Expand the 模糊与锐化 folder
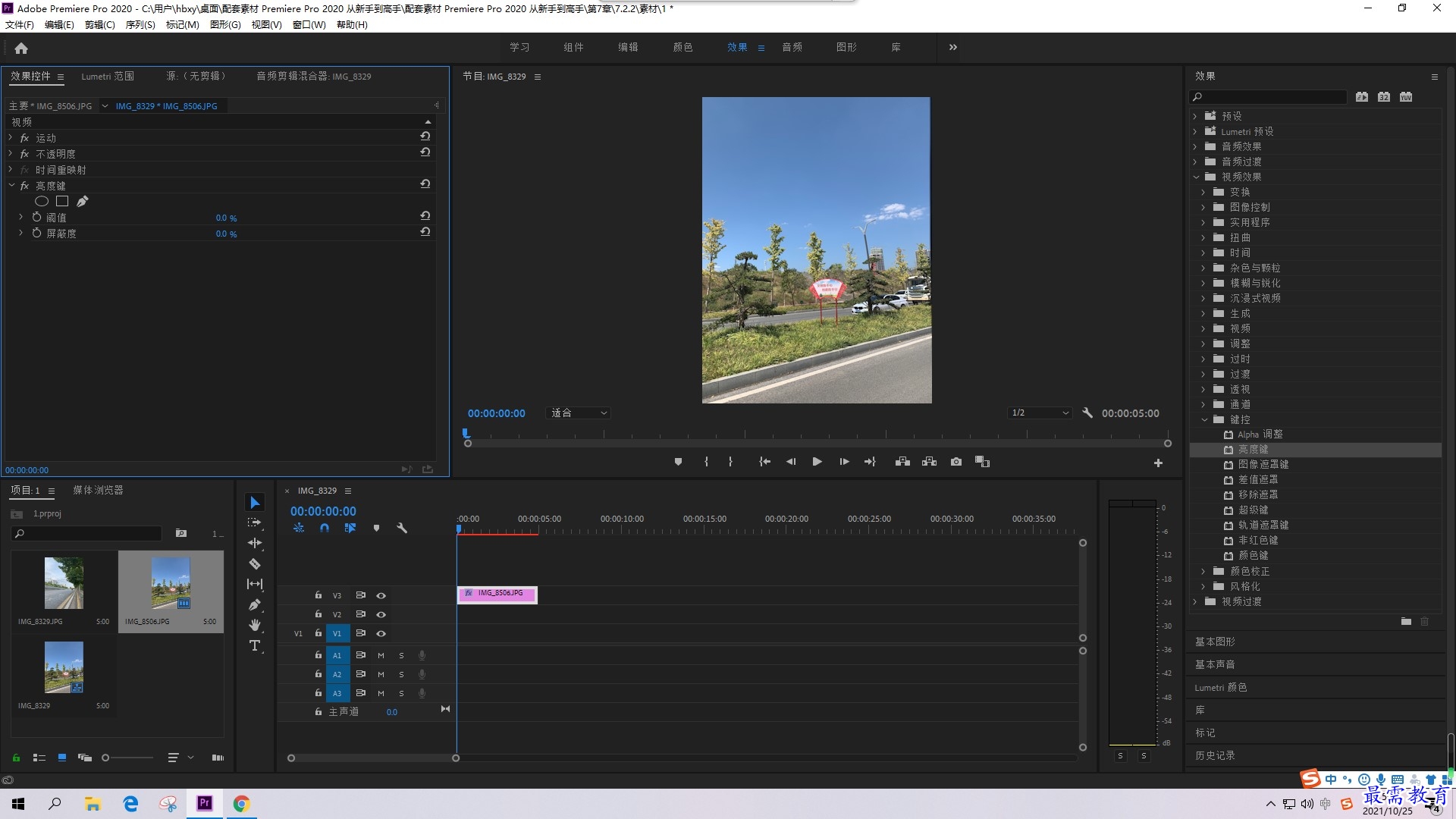The height and width of the screenshot is (819, 1456). tap(1203, 283)
